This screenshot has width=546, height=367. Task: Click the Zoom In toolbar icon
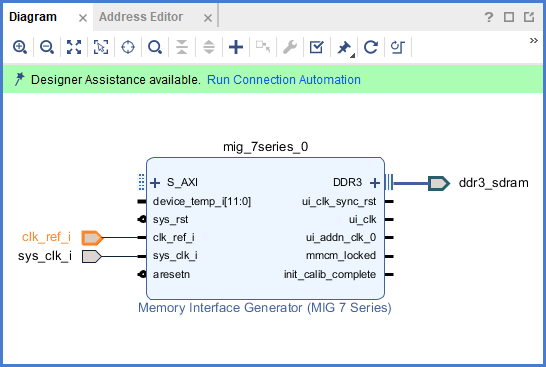point(20,47)
